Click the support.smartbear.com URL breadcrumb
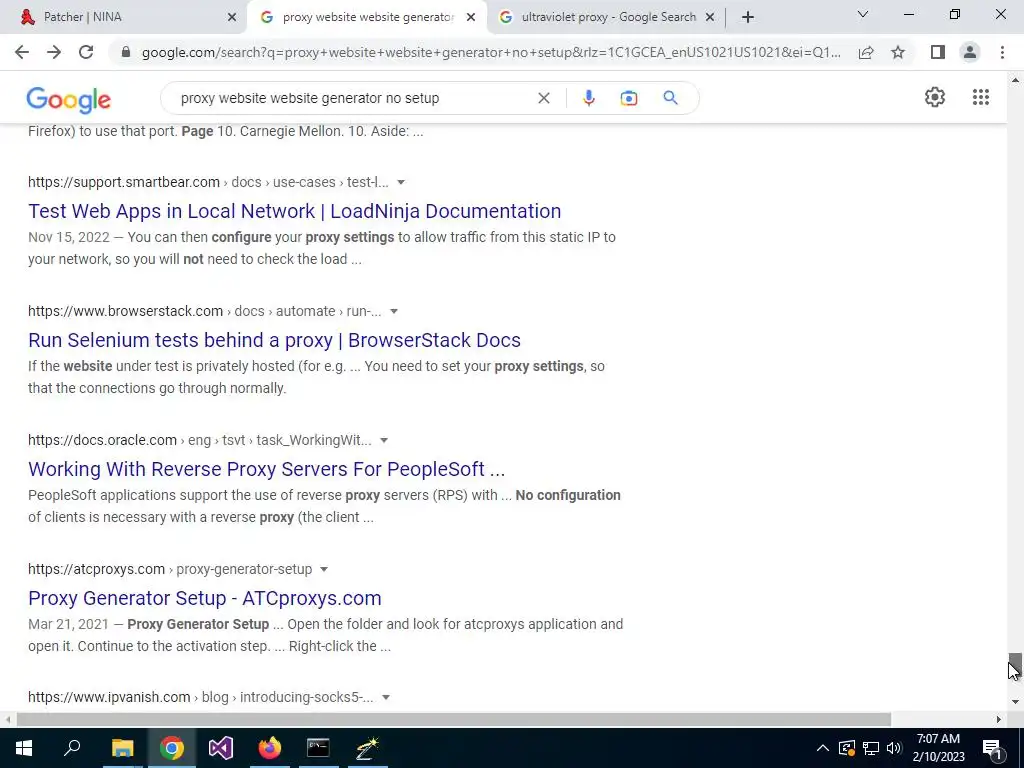Screen dimensions: 1024x768 coord(208,182)
